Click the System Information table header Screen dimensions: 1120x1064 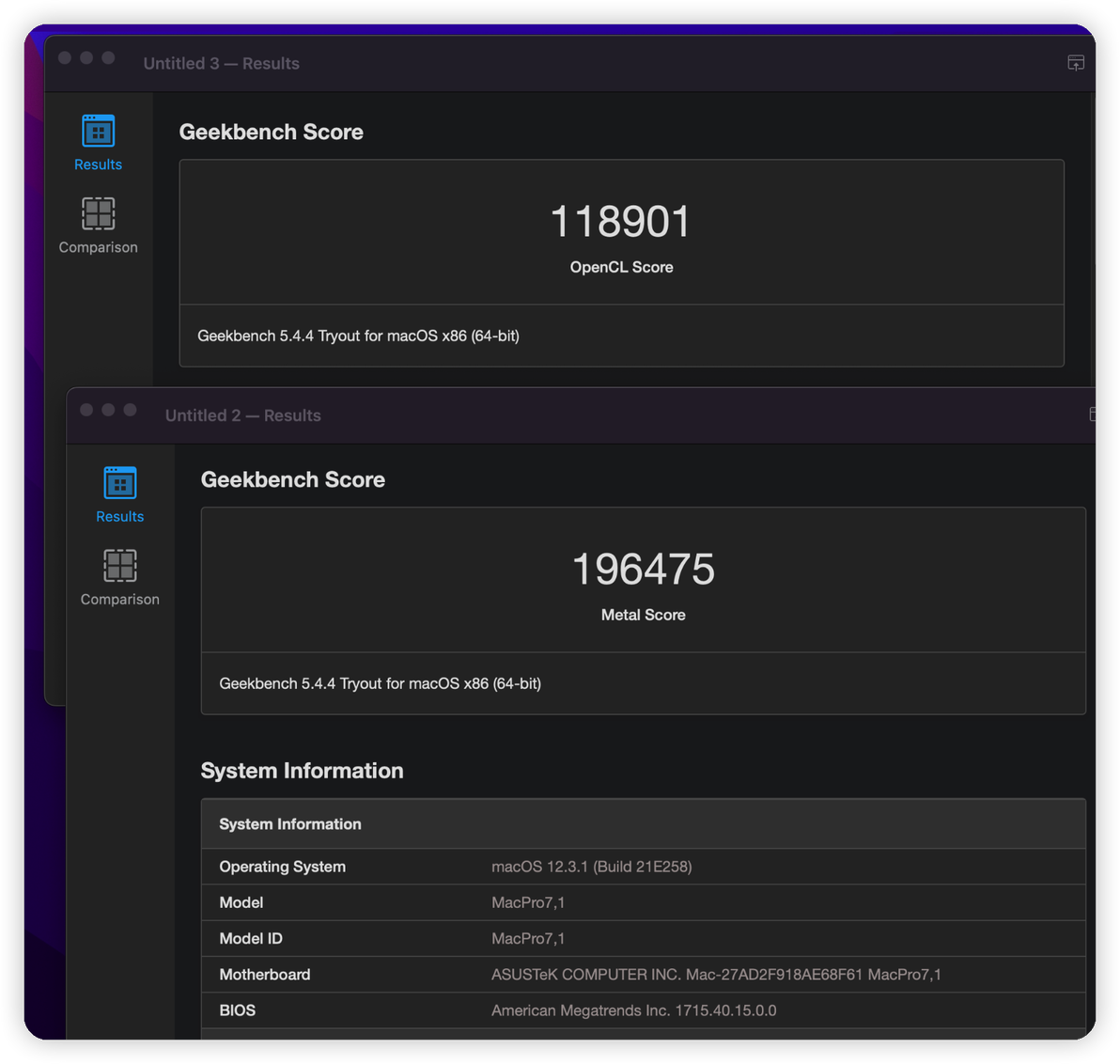(x=643, y=824)
